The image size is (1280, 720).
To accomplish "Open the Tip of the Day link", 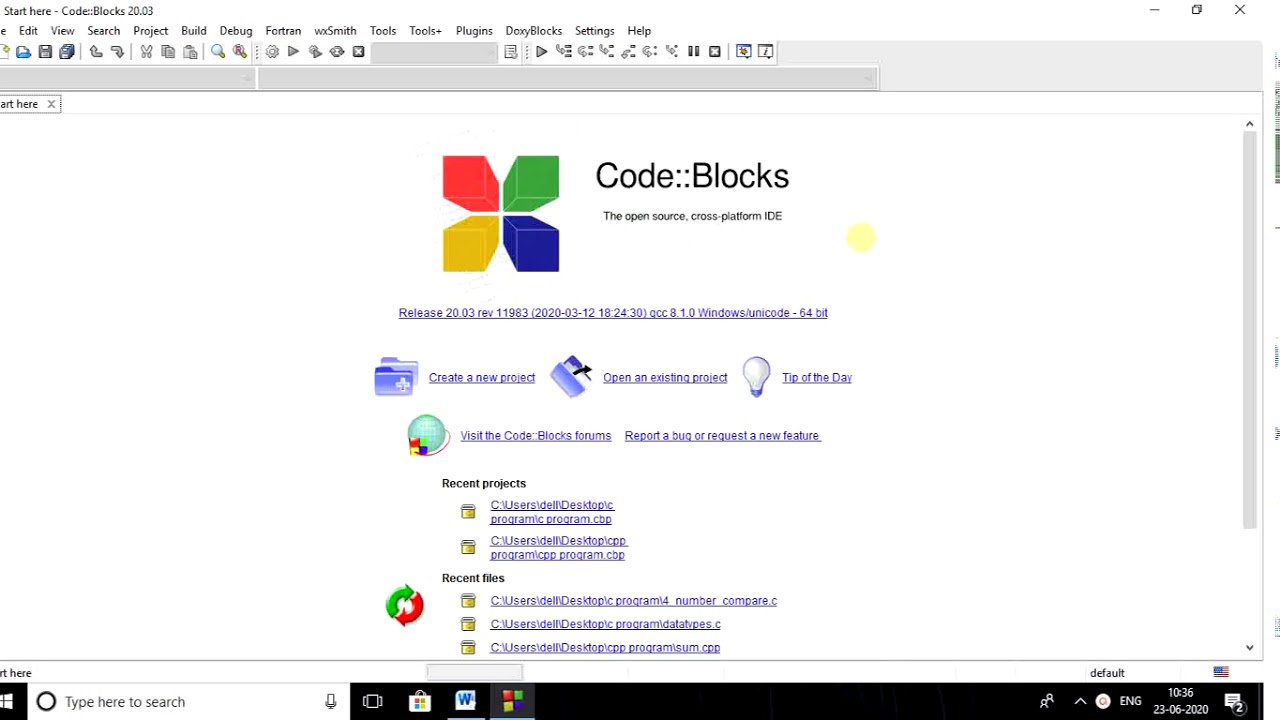I will 817,378.
